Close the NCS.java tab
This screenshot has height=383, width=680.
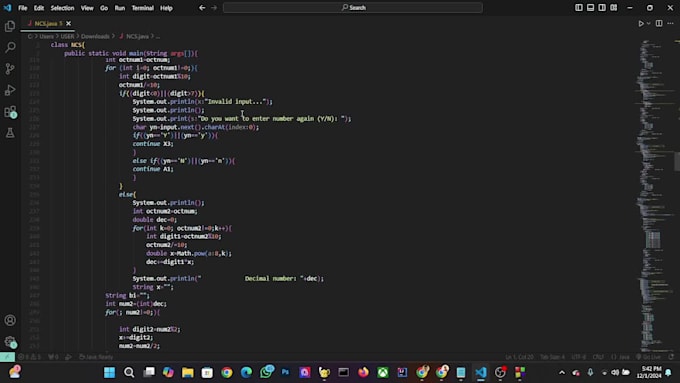(69, 23)
